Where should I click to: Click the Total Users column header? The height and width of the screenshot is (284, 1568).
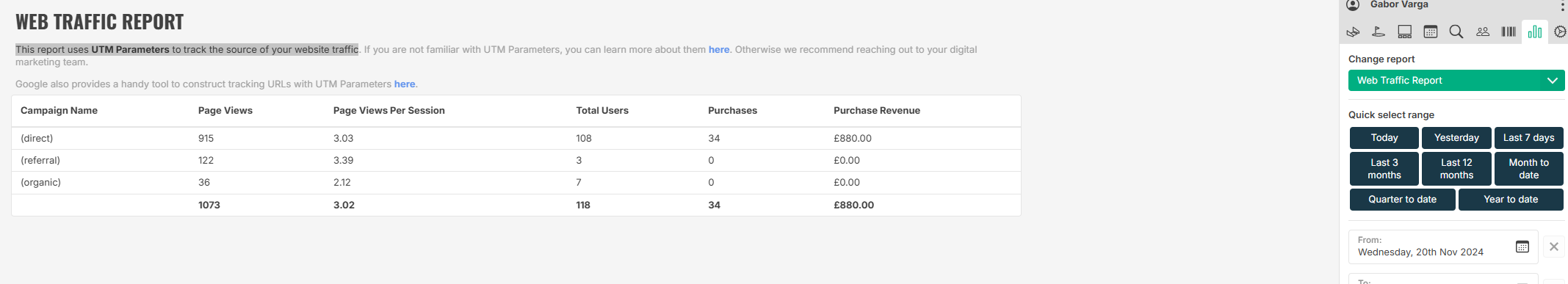click(602, 111)
